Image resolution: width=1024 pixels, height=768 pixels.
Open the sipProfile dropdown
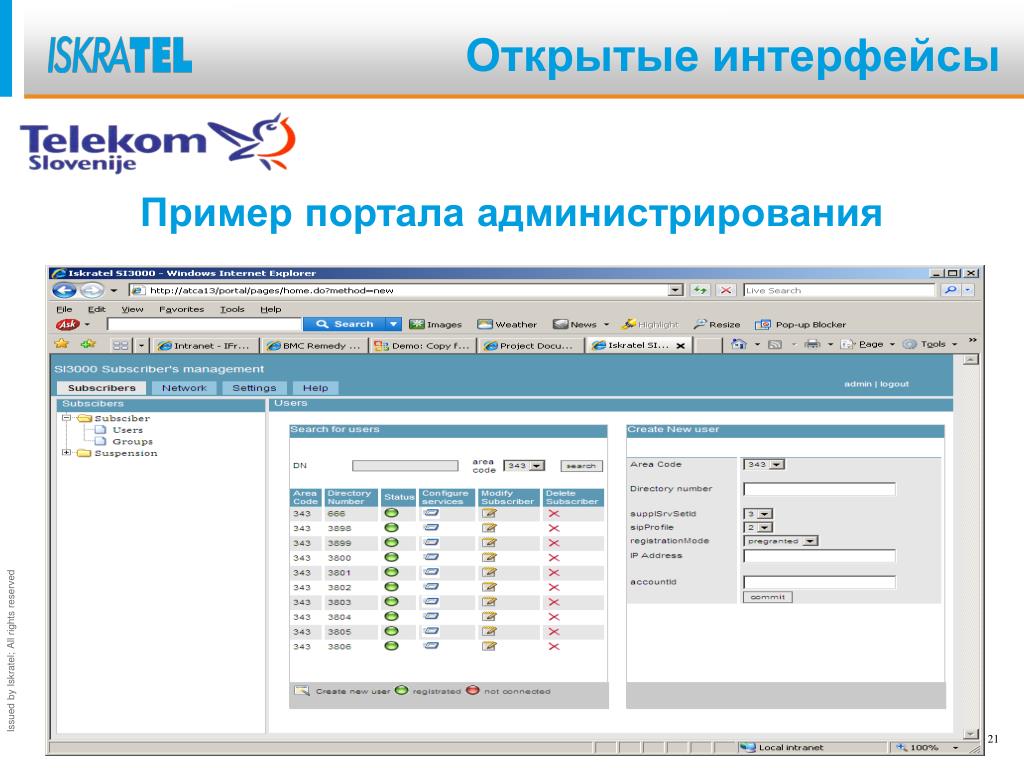pyautogui.click(x=765, y=527)
